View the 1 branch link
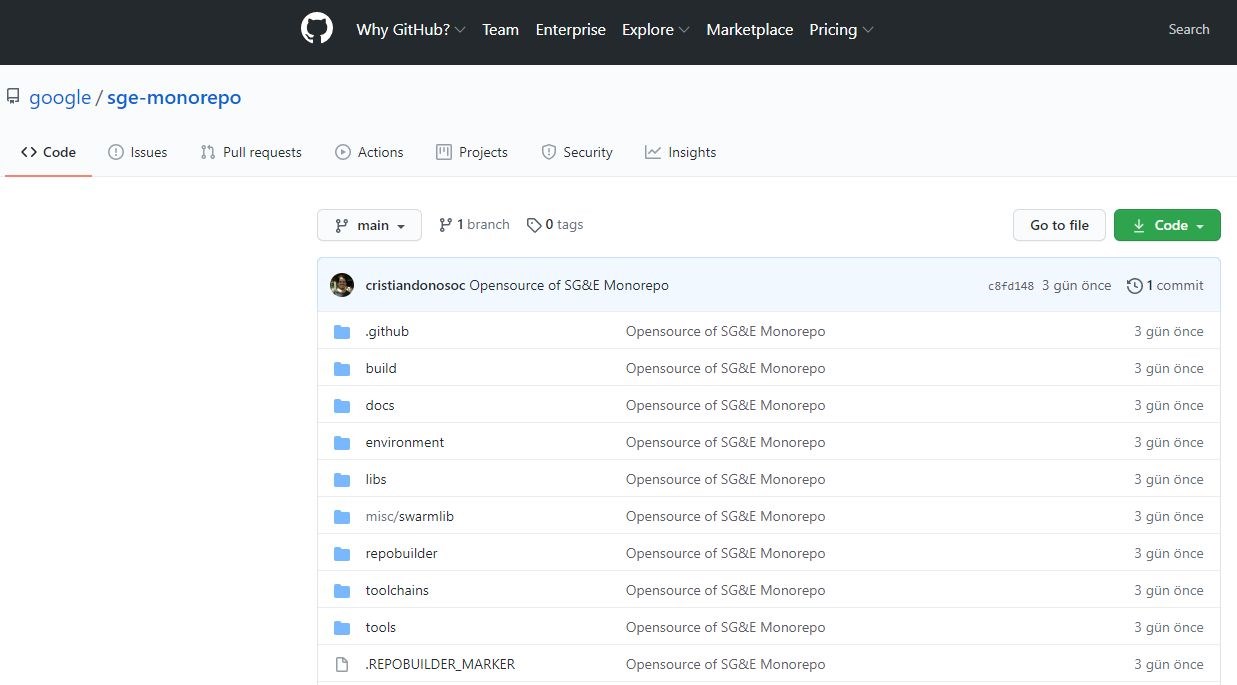This screenshot has width=1237, height=685. coord(474,225)
